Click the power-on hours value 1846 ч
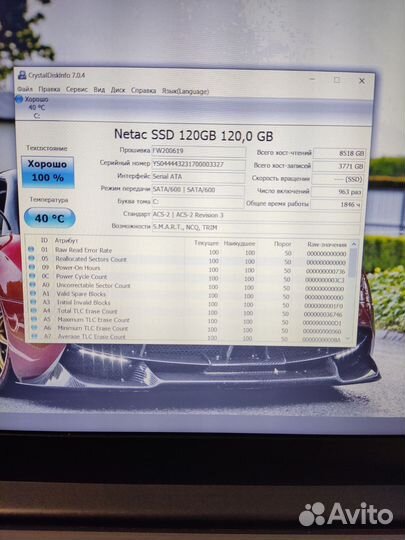 pyautogui.click(x=336, y=204)
